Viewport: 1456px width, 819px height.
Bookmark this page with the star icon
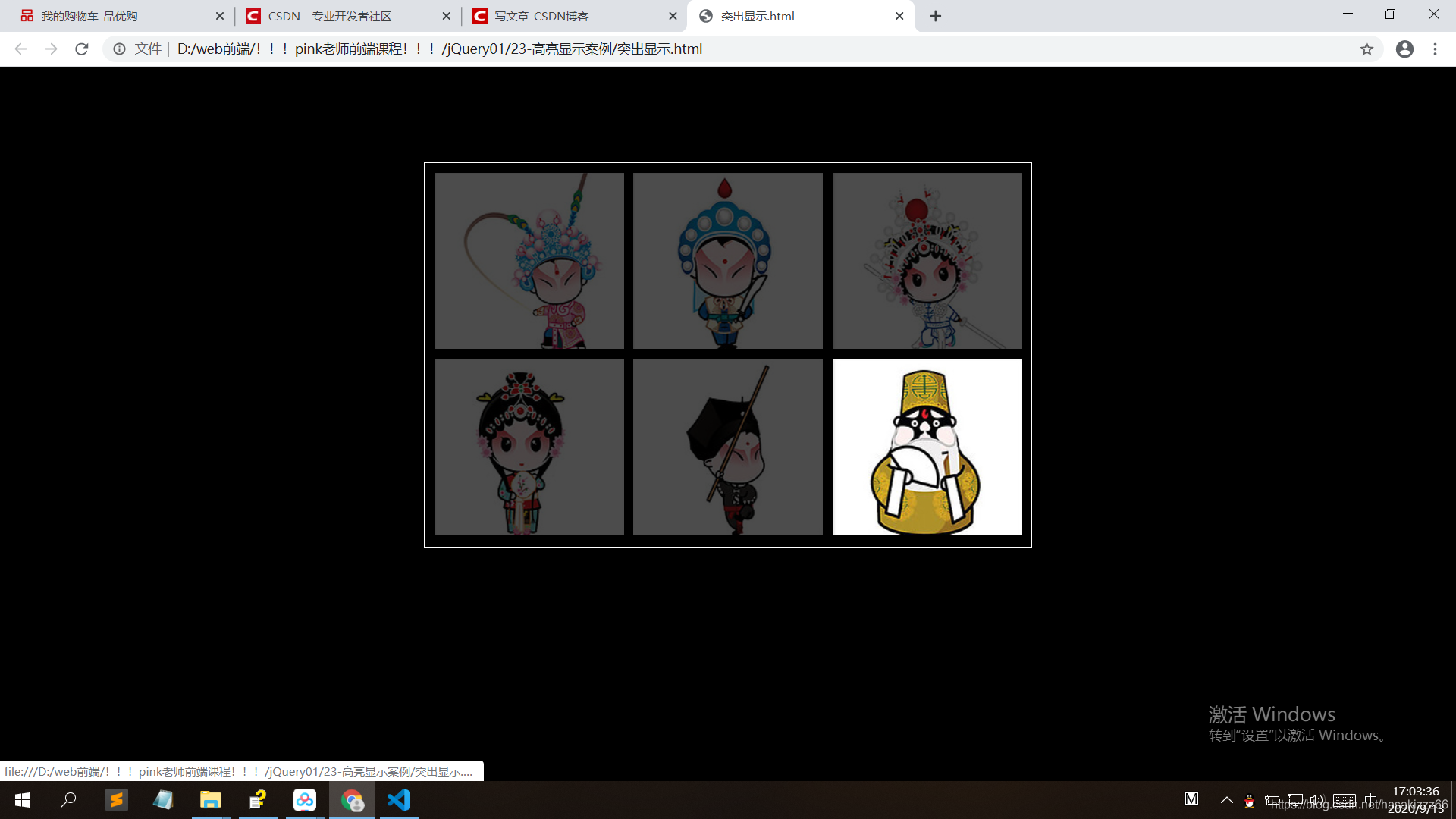point(1367,49)
